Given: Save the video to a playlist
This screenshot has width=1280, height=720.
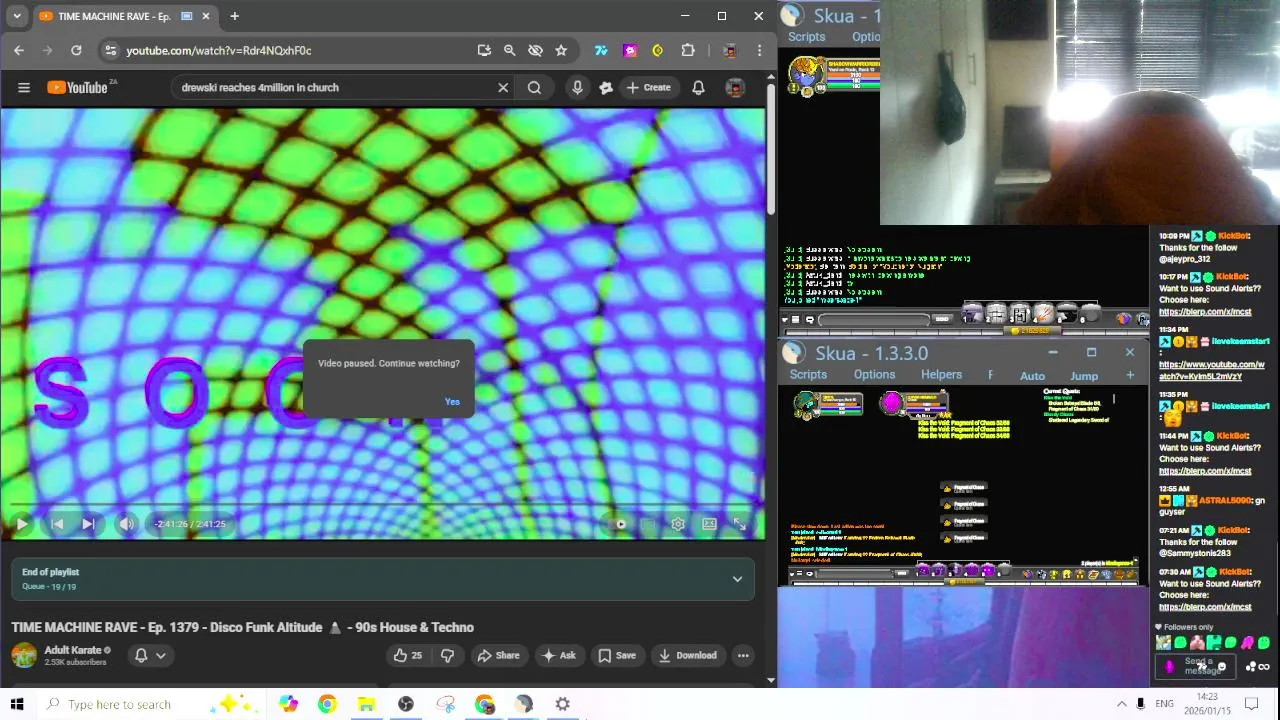Looking at the screenshot, I should (617, 656).
